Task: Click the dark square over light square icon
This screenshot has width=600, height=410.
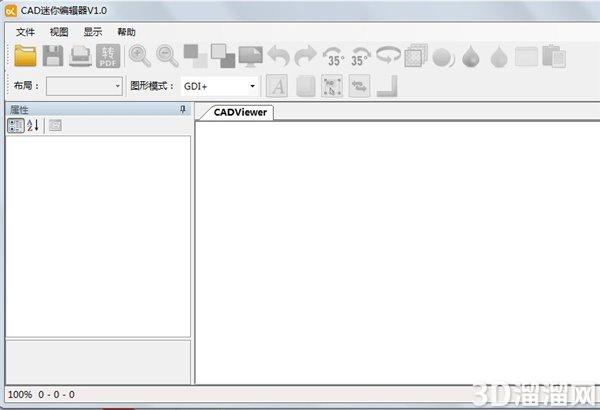Action: pos(196,56)
